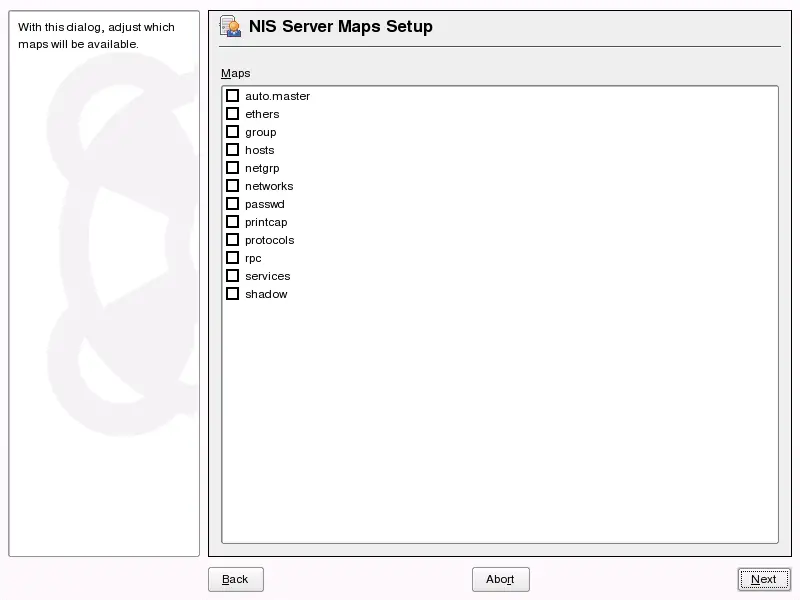Check the group map checkbox
The width and height of the screenshot is (800, 600).
[232, 131]
